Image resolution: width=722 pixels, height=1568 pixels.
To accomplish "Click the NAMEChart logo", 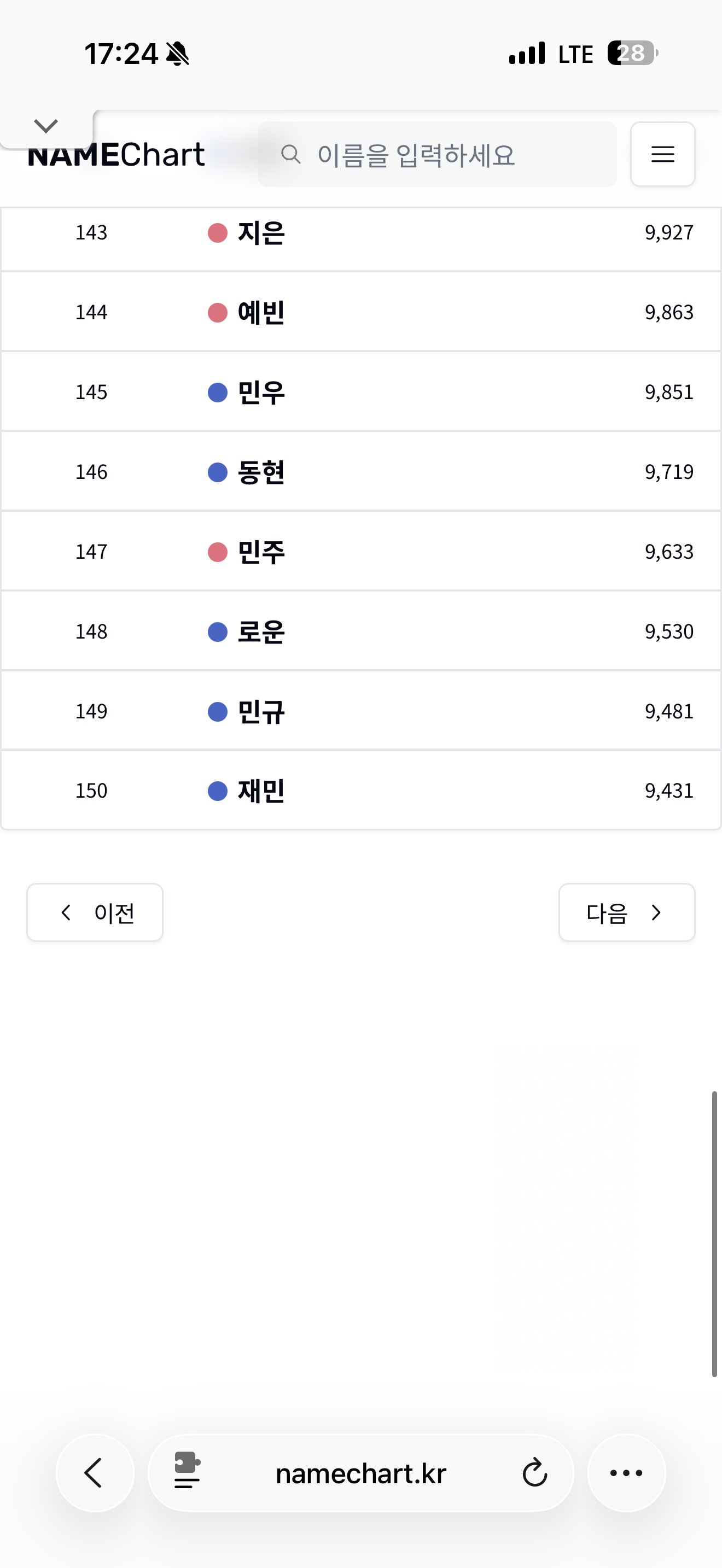I will [x=117, y=155].
